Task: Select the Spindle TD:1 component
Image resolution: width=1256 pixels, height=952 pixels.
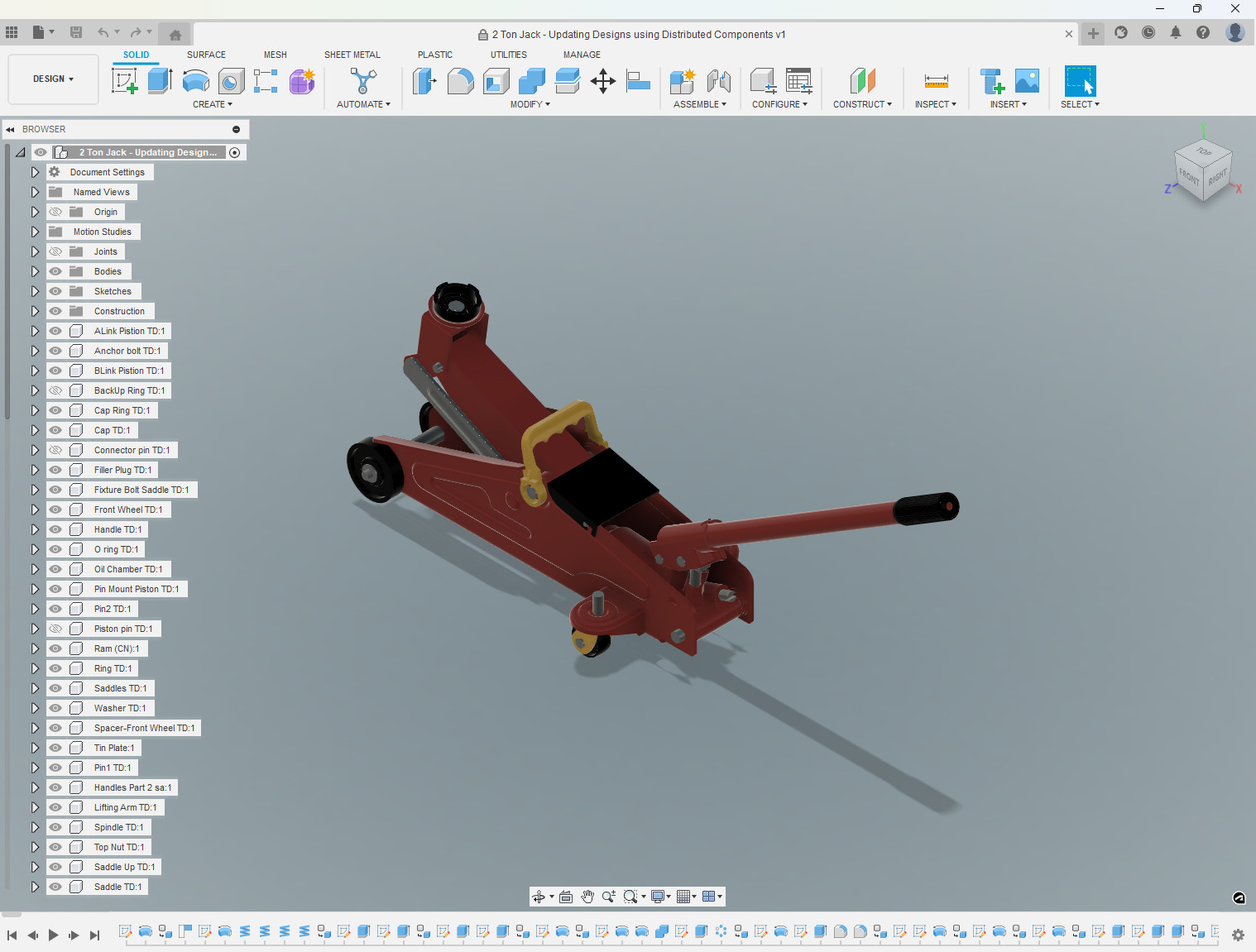Action: (x=118, y=827)
